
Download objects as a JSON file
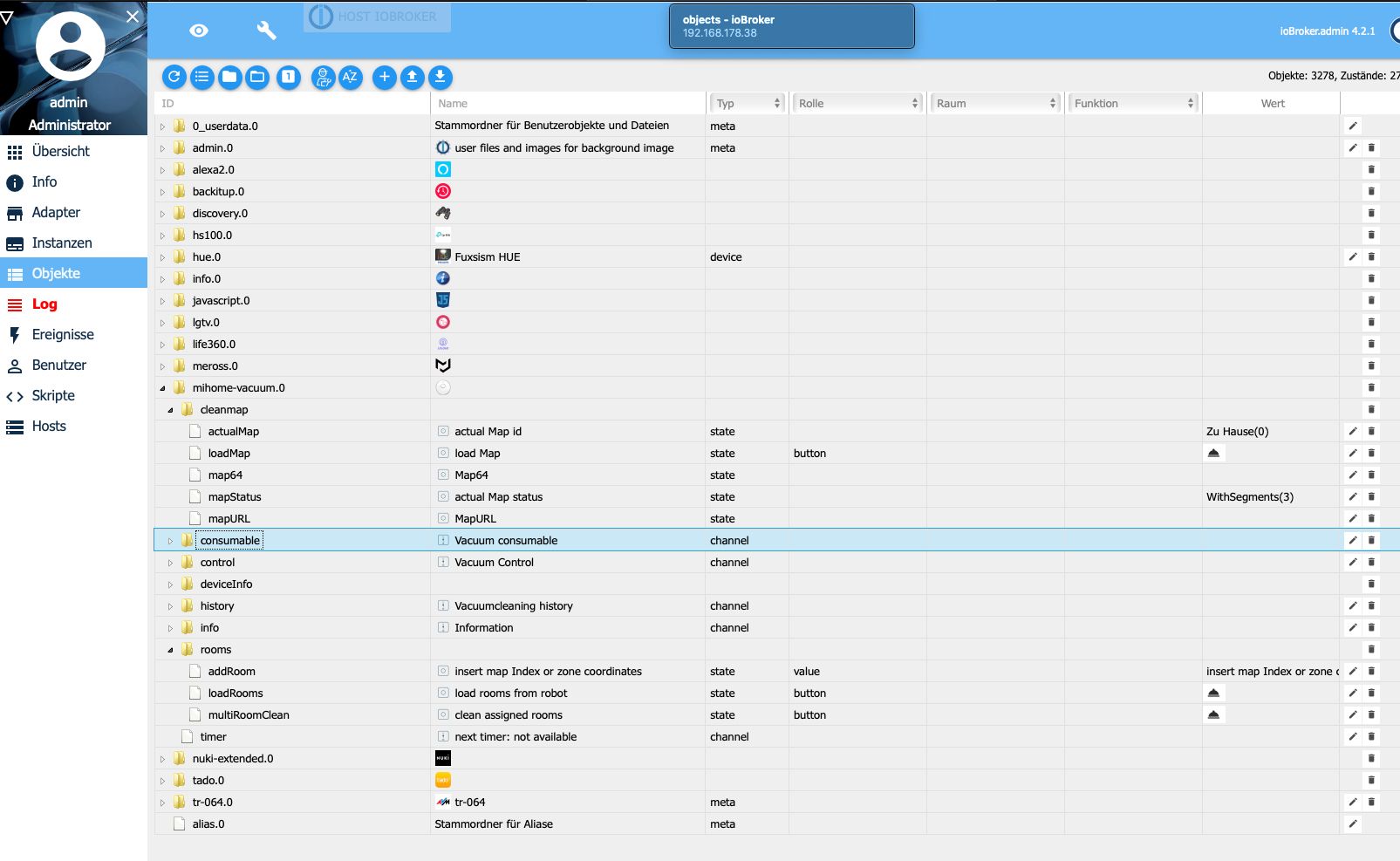click(440, 77)
